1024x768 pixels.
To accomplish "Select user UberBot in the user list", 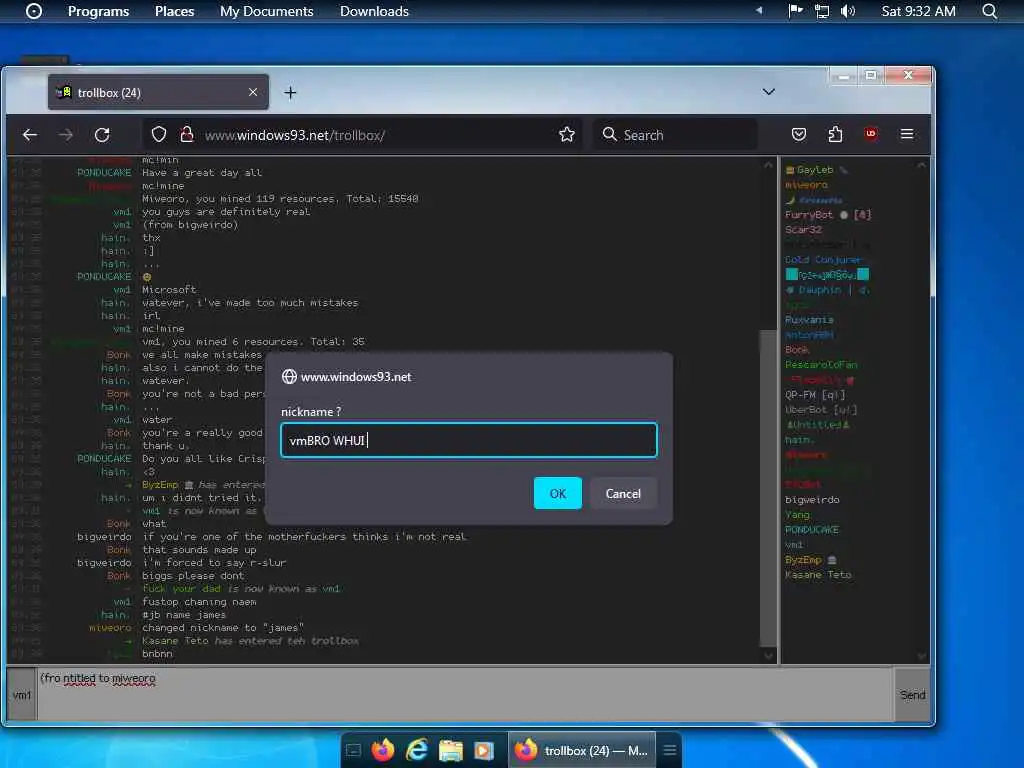I will click(820, 409).
